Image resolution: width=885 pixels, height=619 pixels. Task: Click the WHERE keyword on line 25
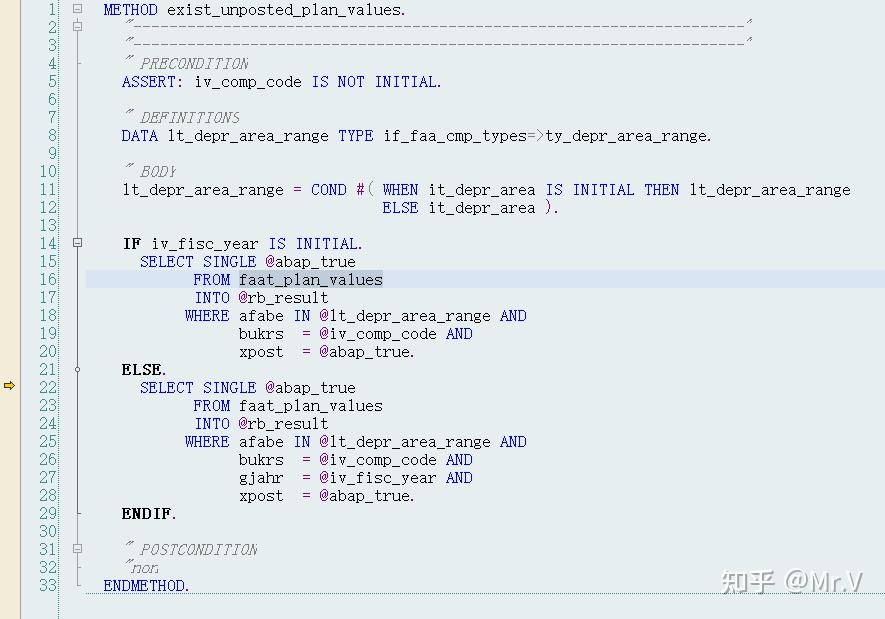point(207,441)
